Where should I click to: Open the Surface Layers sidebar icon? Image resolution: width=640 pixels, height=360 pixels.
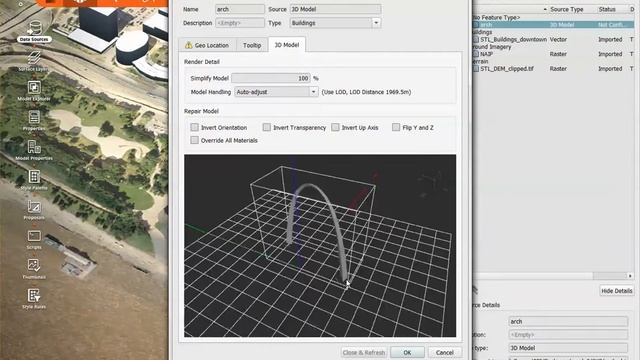(34, 58)
